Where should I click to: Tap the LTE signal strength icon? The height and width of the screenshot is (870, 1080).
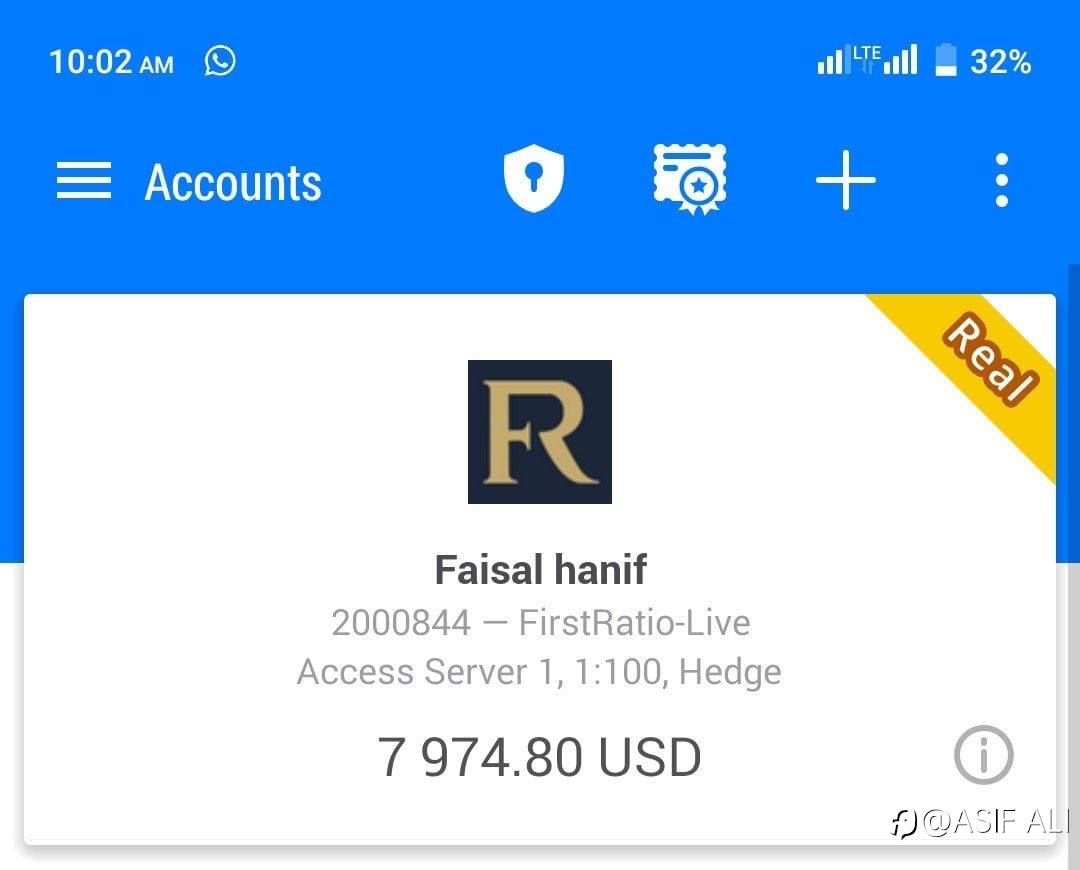pyautogui.click(x=884, y=60)
